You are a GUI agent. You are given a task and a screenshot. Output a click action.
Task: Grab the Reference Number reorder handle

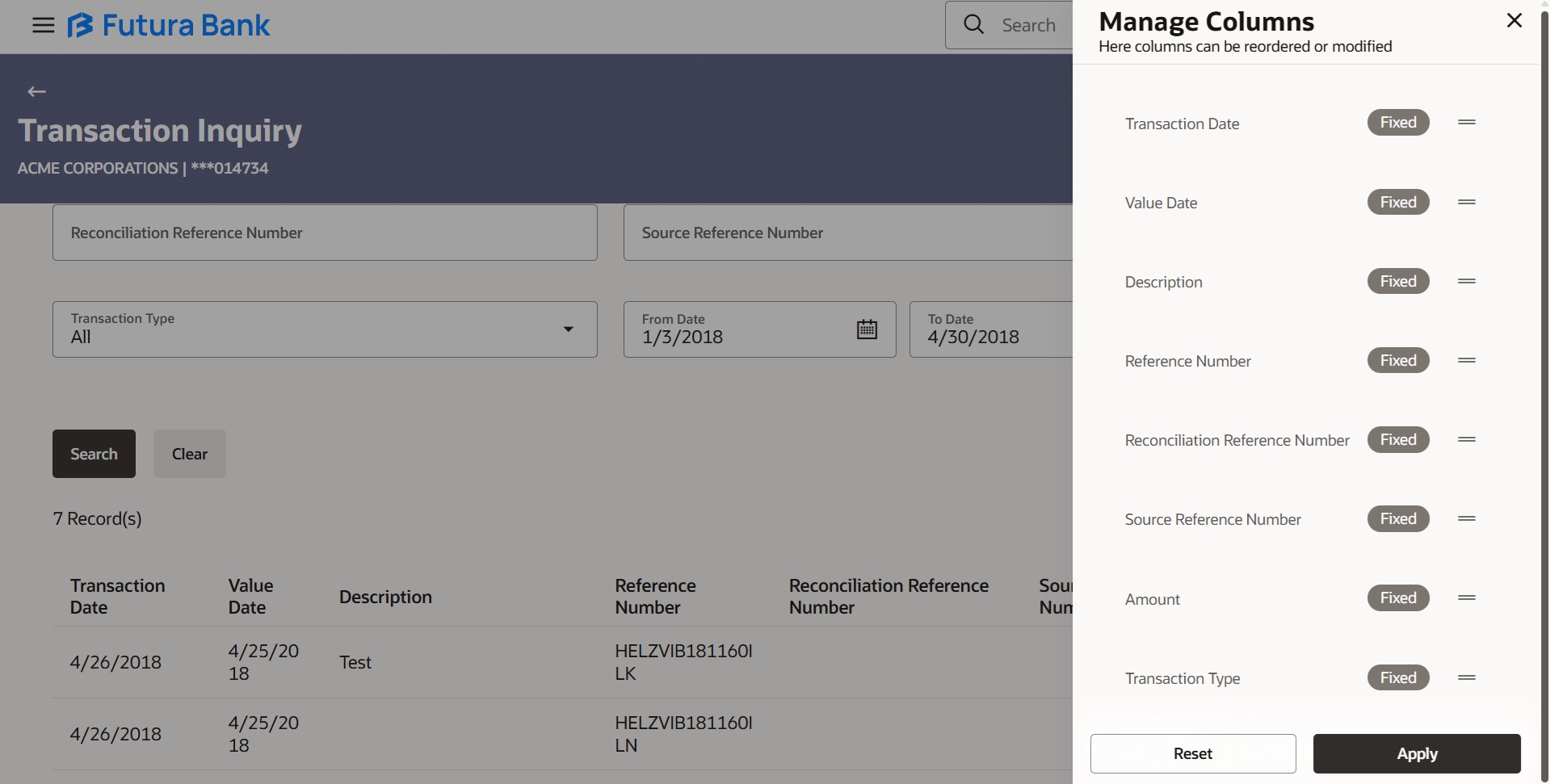pos(1467,360)
